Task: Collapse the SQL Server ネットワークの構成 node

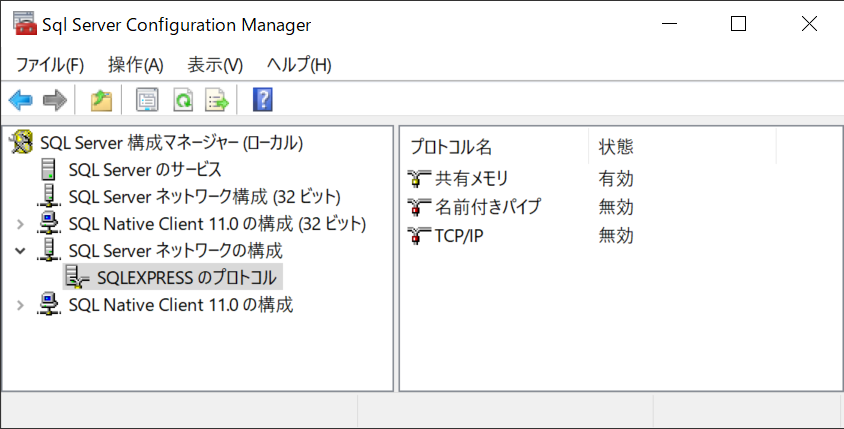Action: [21, 250]
